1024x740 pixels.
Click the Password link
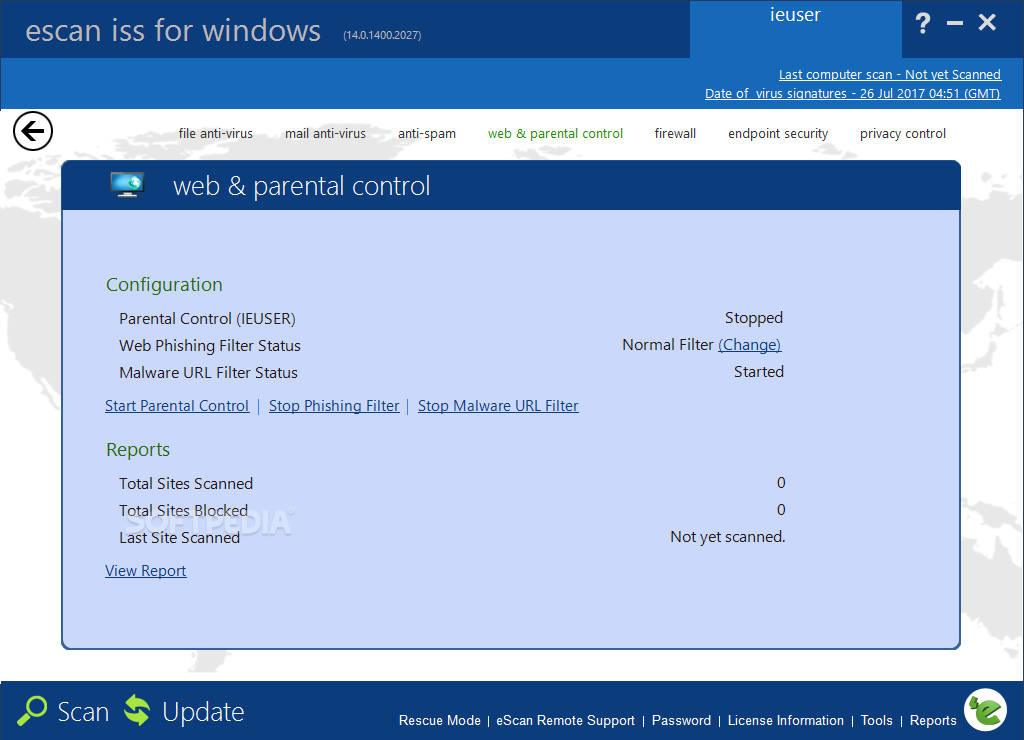pyautogui.click(x=681, y=720)
